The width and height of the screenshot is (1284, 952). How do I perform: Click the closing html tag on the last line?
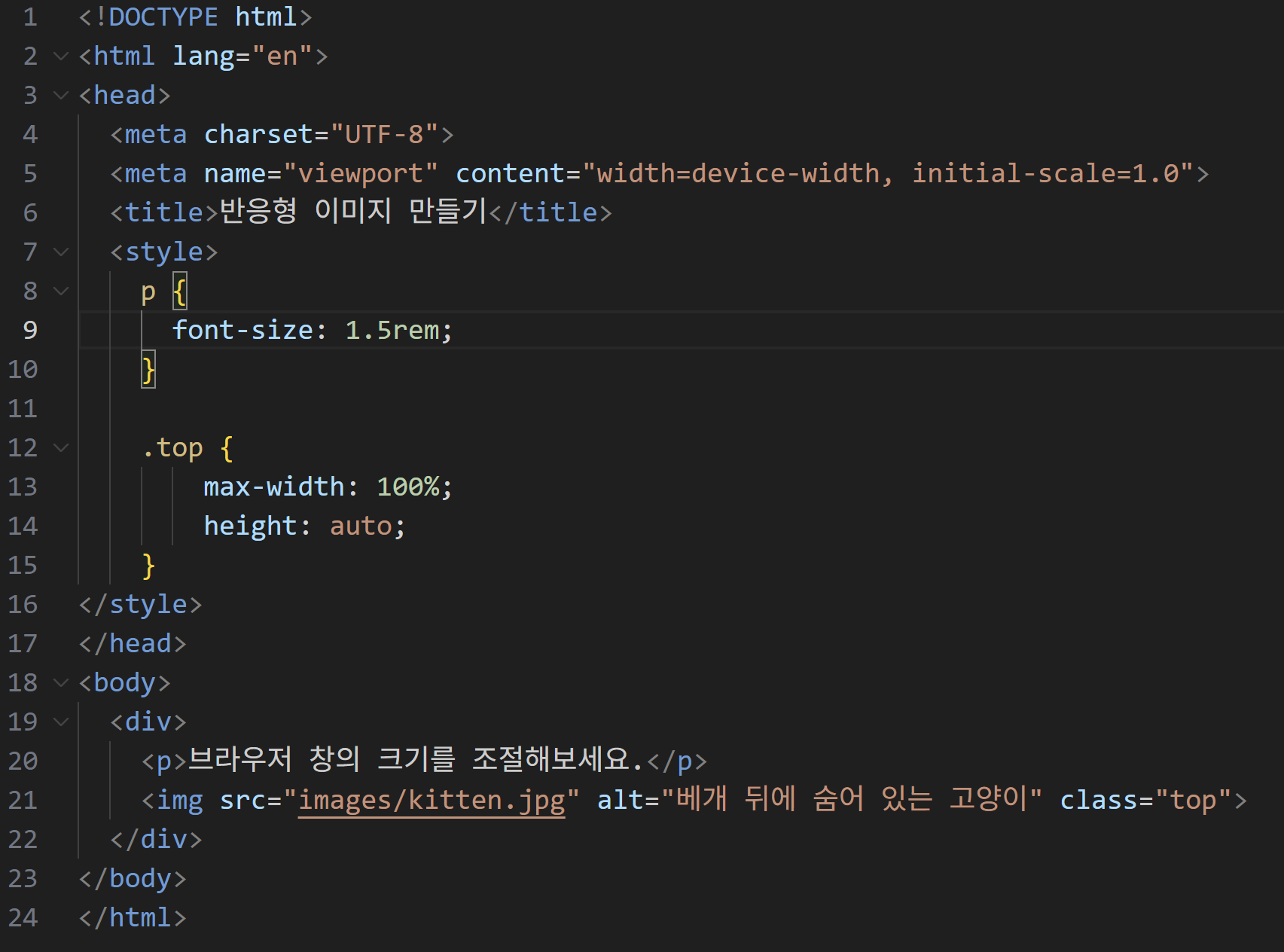coord(133,917)
